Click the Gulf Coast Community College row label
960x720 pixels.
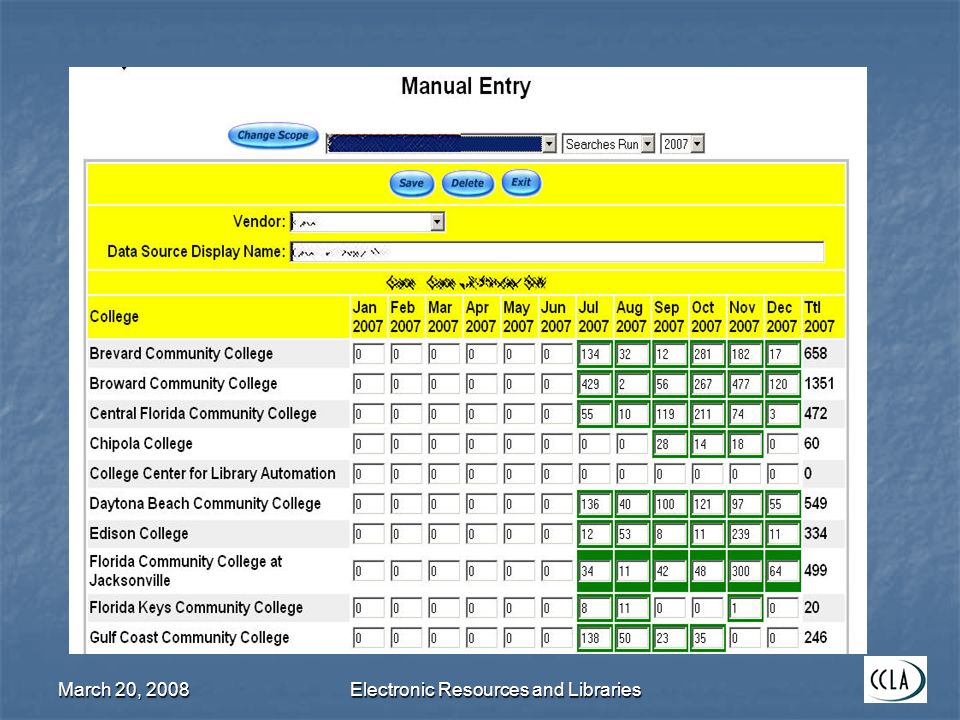[x=189, y=637]
